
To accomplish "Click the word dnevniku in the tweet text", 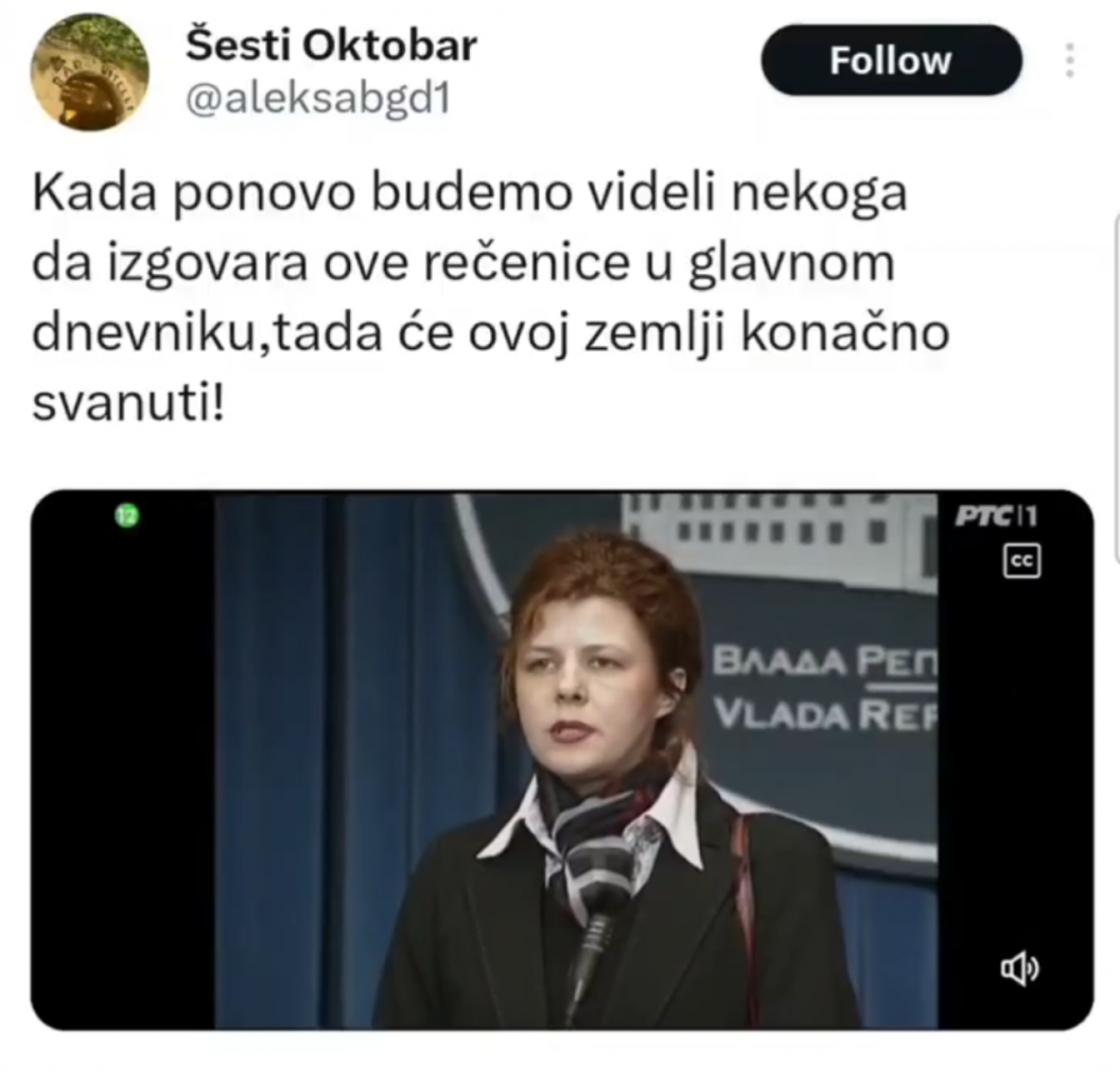I will tap(140, 334).
